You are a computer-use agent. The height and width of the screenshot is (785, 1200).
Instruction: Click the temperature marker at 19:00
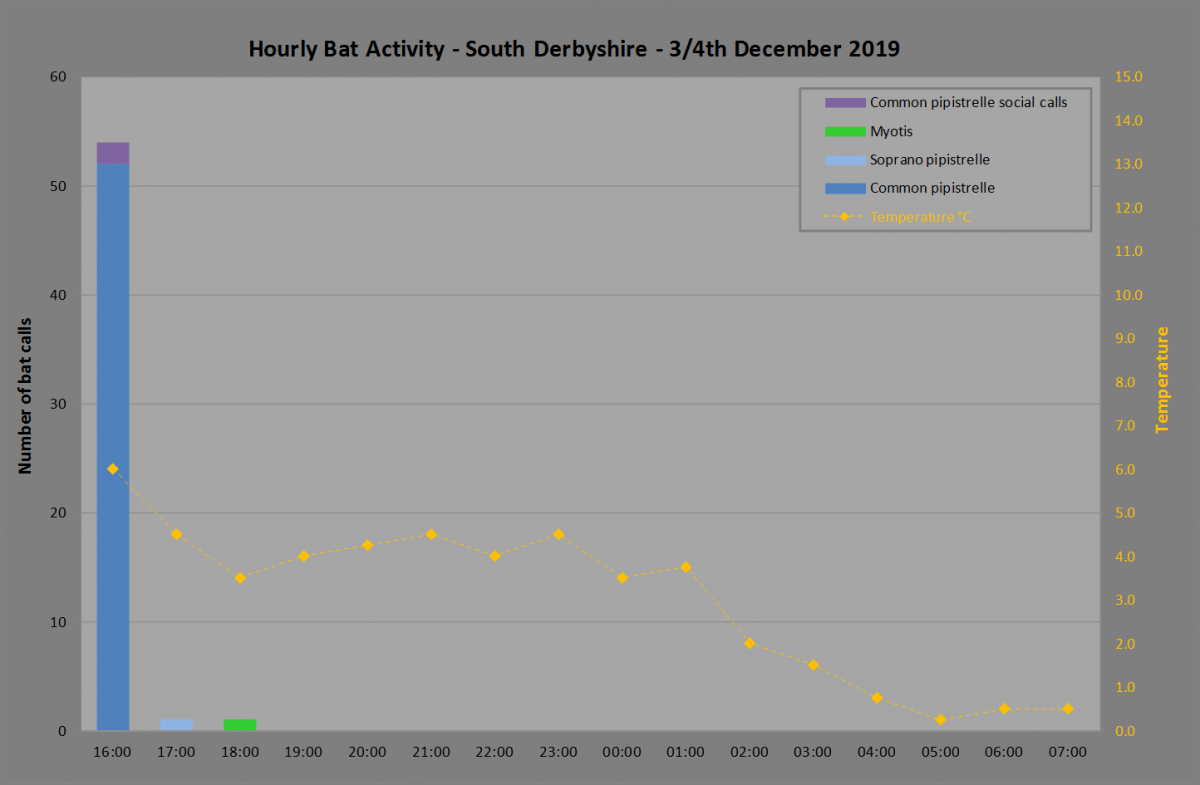(x=304, y=556)
